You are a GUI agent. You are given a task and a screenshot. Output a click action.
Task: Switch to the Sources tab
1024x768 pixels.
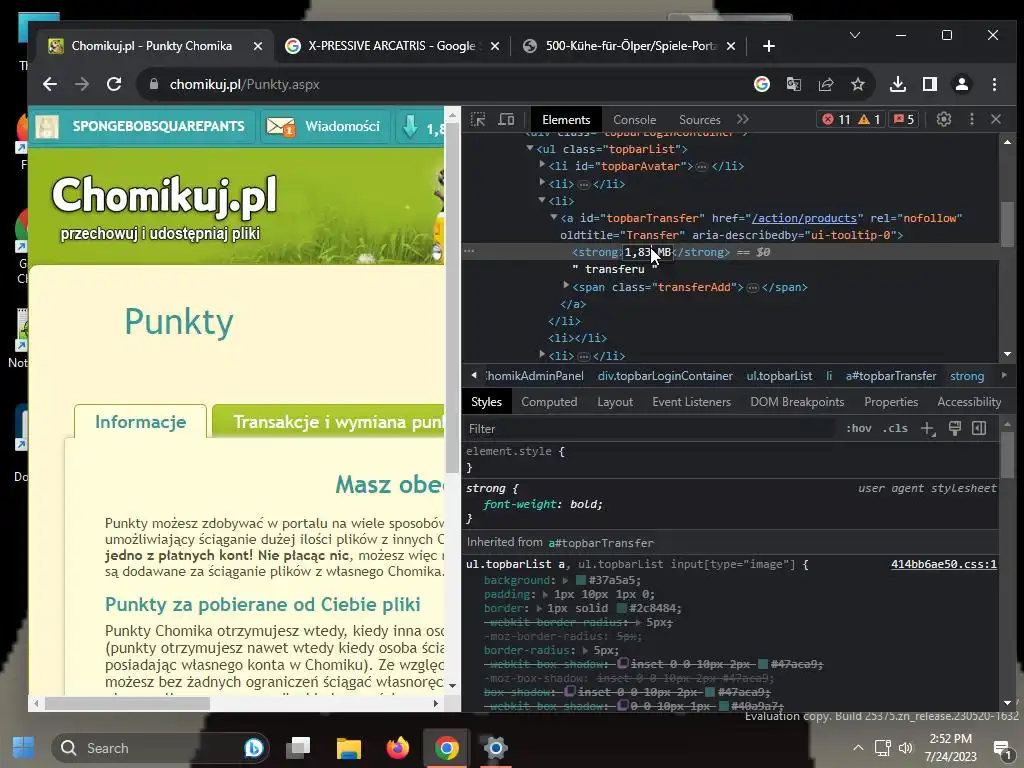click(x=699, y=120)
